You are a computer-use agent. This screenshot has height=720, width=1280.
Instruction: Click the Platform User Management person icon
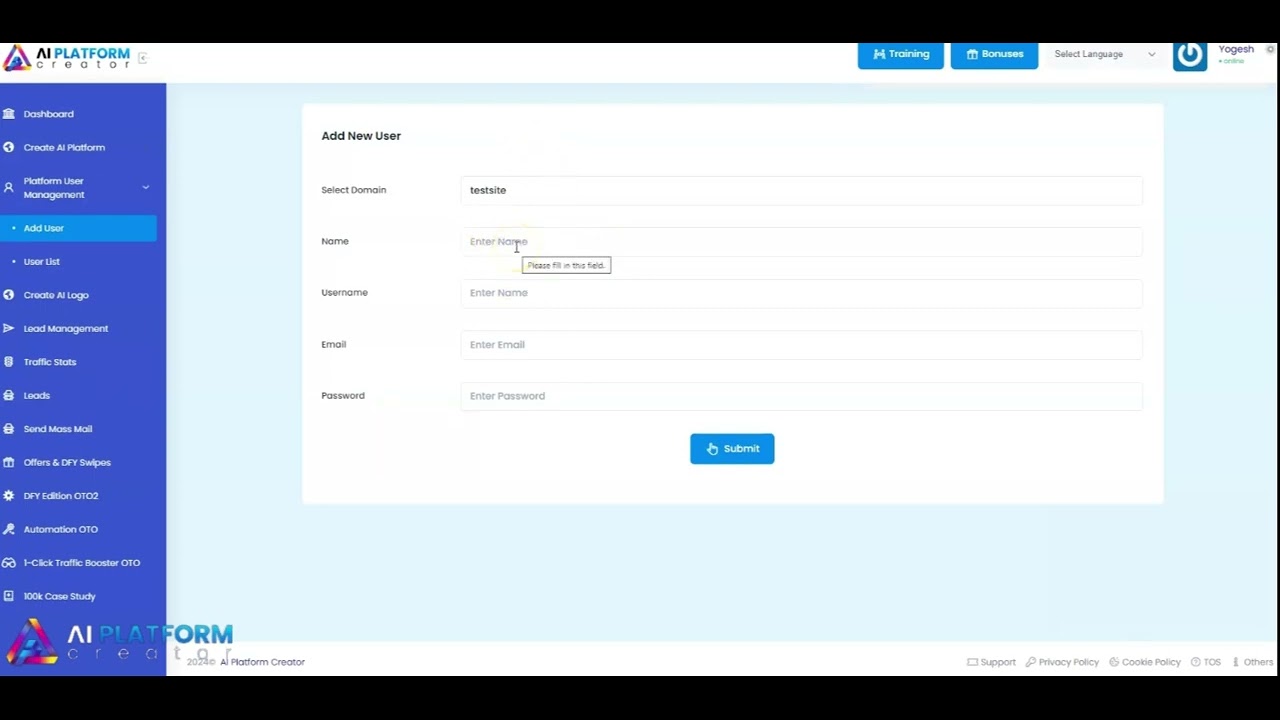tap(9, 188)
